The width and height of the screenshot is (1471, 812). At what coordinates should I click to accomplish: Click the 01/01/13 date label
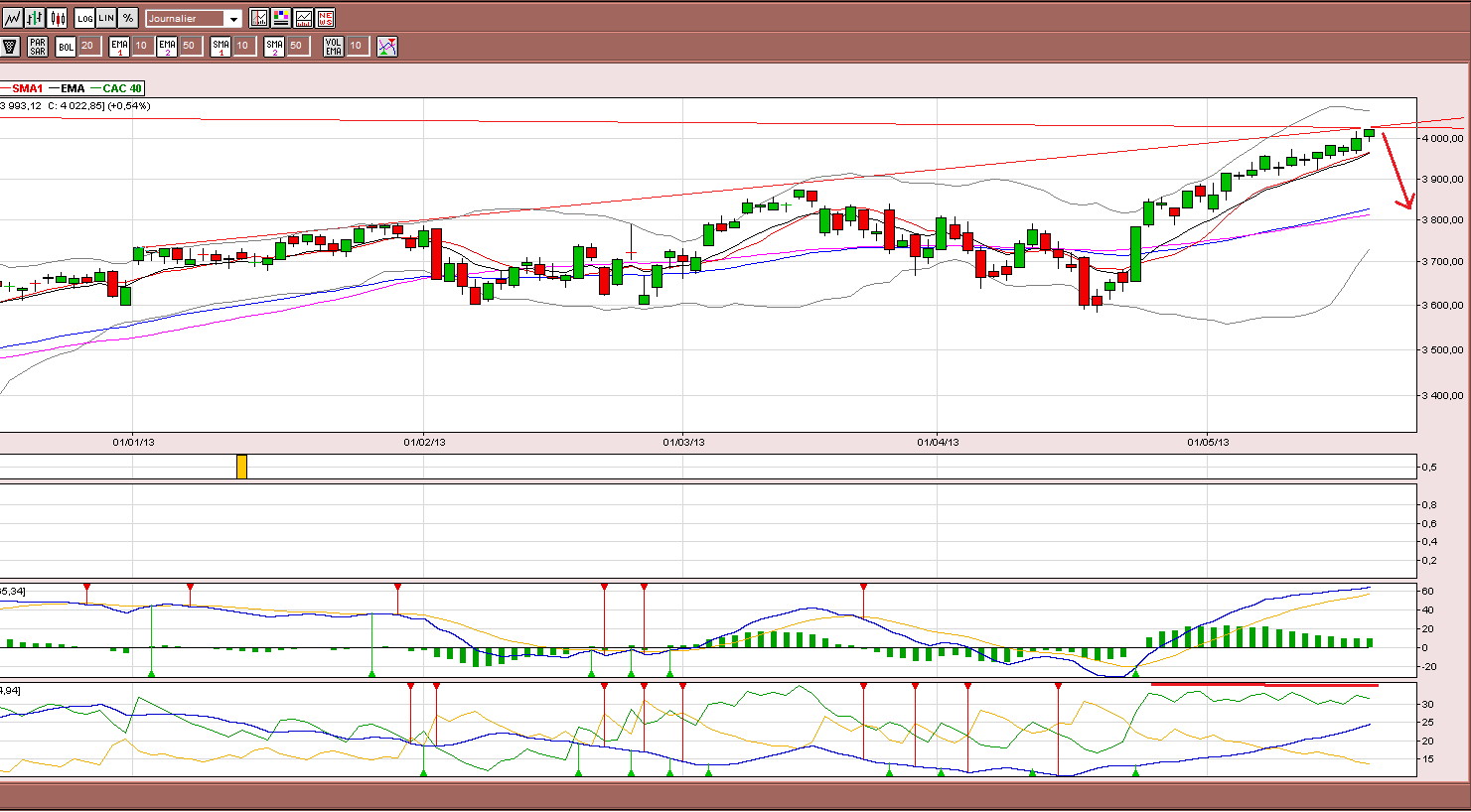(133, 443)
